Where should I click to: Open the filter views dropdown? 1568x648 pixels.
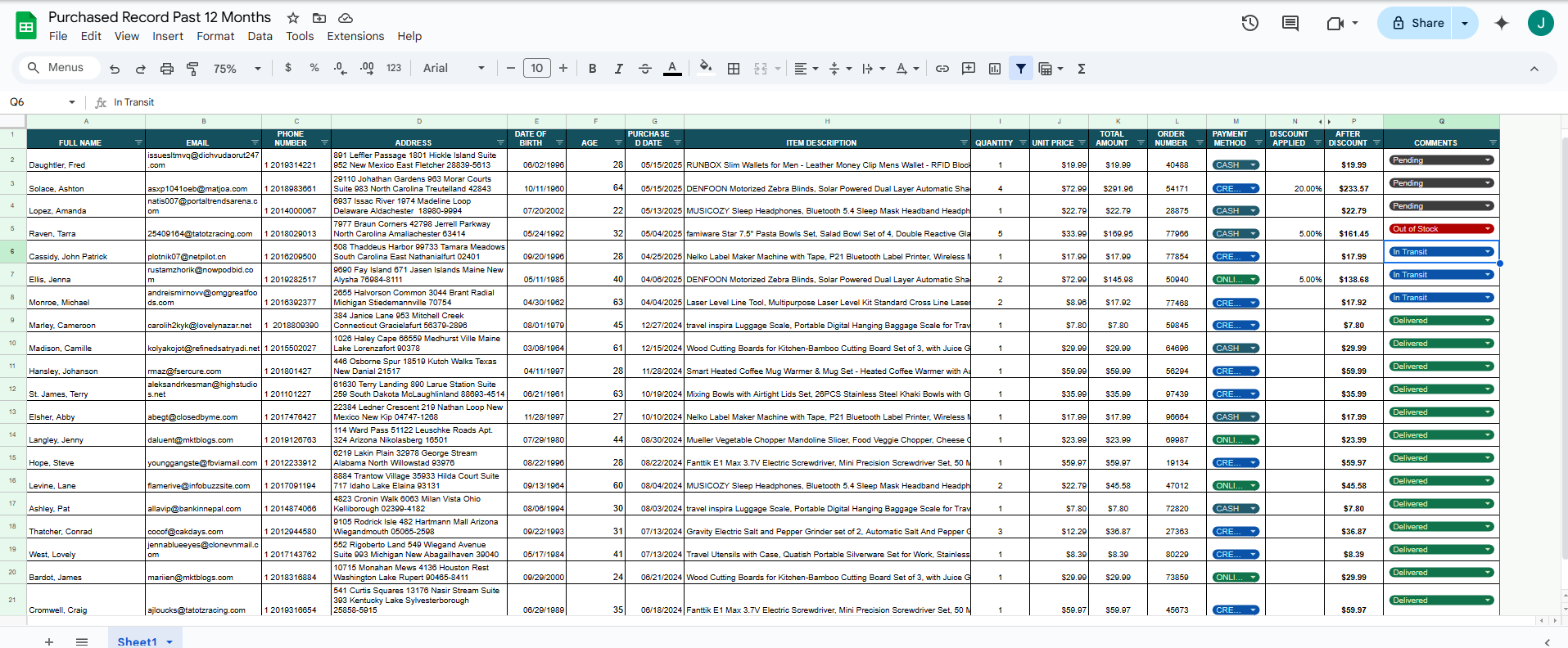click(x=1051, y=69)
